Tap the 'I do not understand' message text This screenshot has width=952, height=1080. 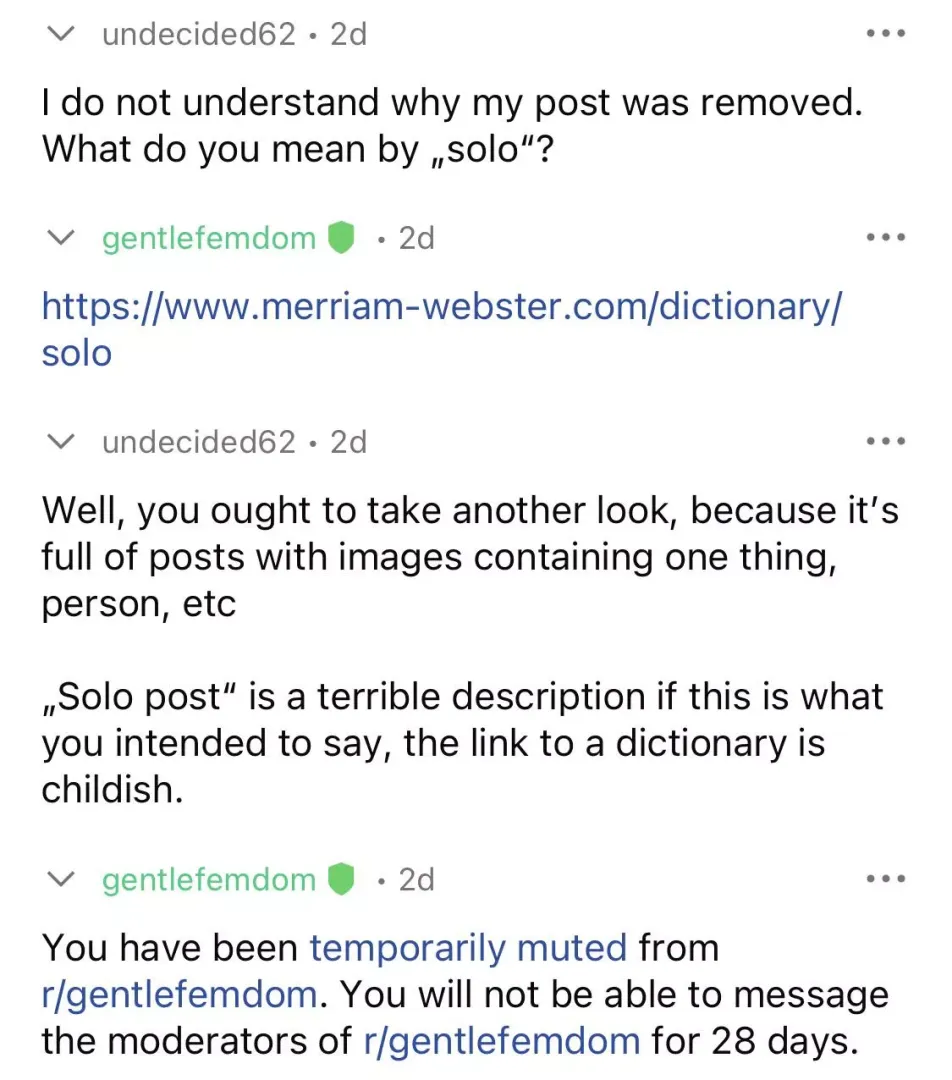tap(452, 125)
